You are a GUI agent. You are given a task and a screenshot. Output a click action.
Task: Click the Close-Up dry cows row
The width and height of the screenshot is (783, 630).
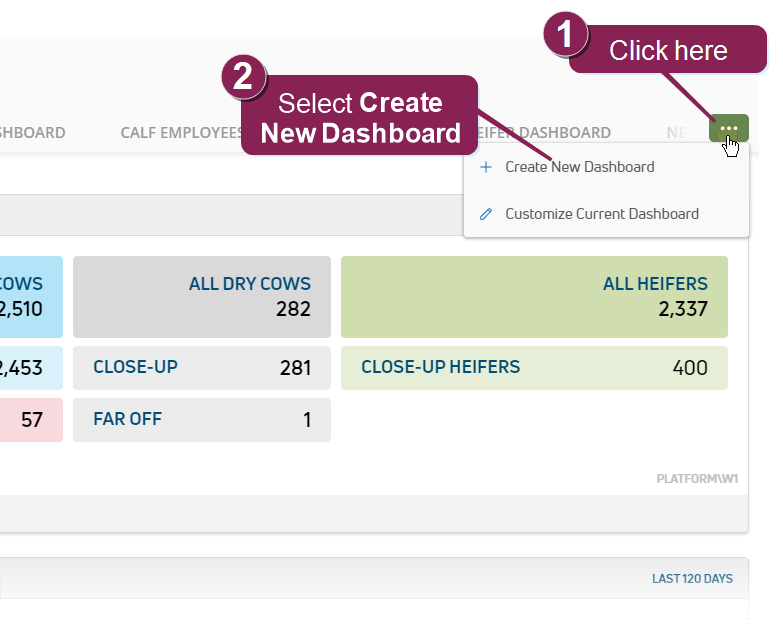click(201, 368)
